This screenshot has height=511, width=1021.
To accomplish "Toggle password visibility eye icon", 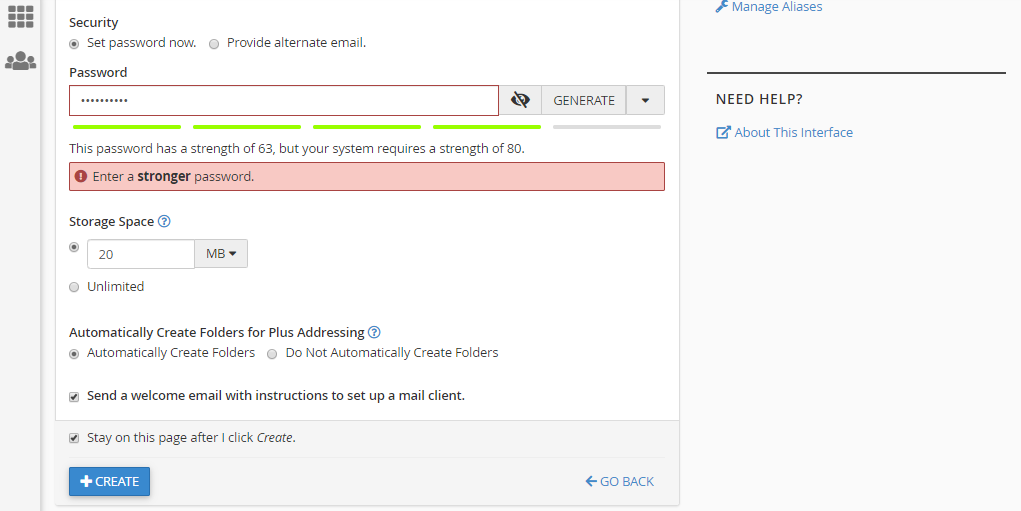I will [x=520, y=100].
